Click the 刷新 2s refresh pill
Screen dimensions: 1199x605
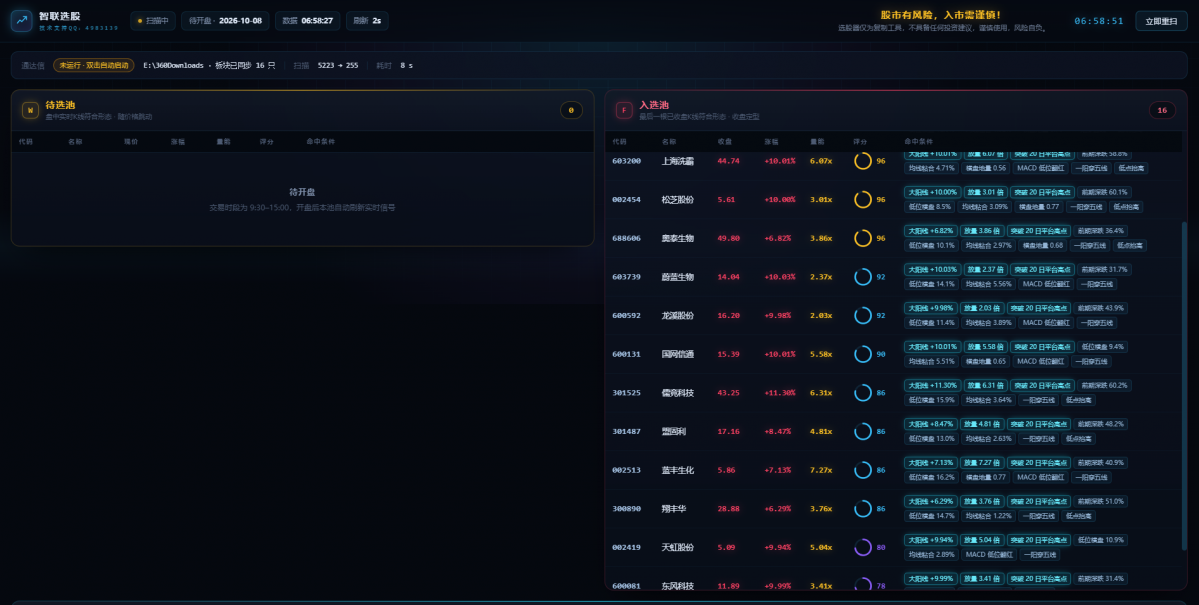[367, 21]
